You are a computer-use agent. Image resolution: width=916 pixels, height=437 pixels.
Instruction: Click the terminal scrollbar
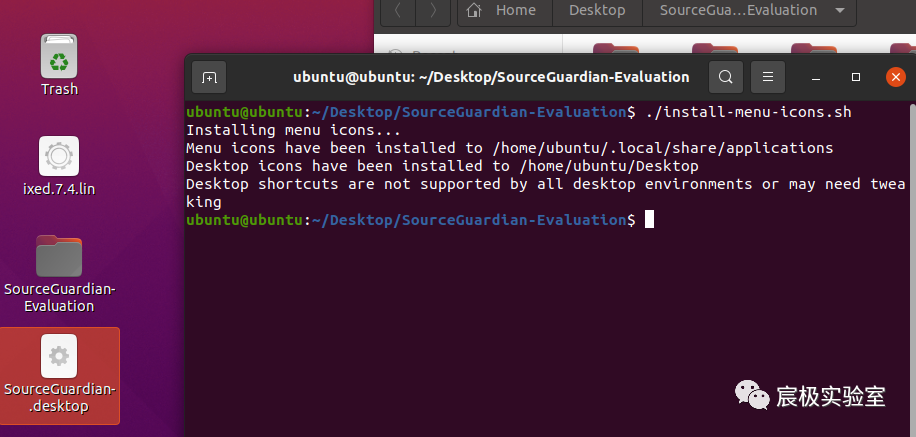pyautogui.click(x=913, y=269)
